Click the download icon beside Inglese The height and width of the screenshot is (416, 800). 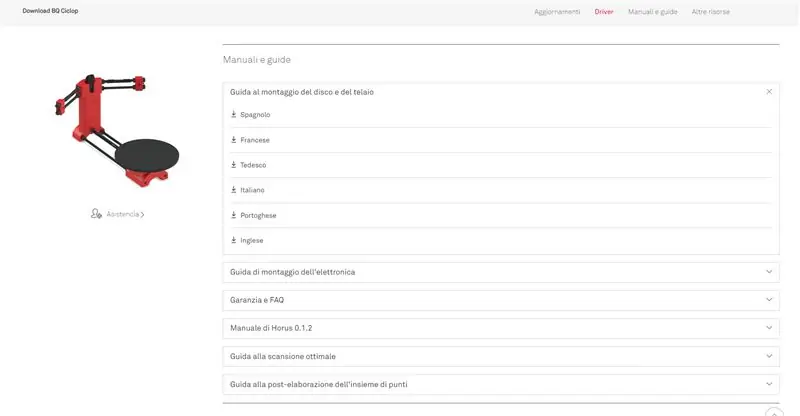(234, 240)
